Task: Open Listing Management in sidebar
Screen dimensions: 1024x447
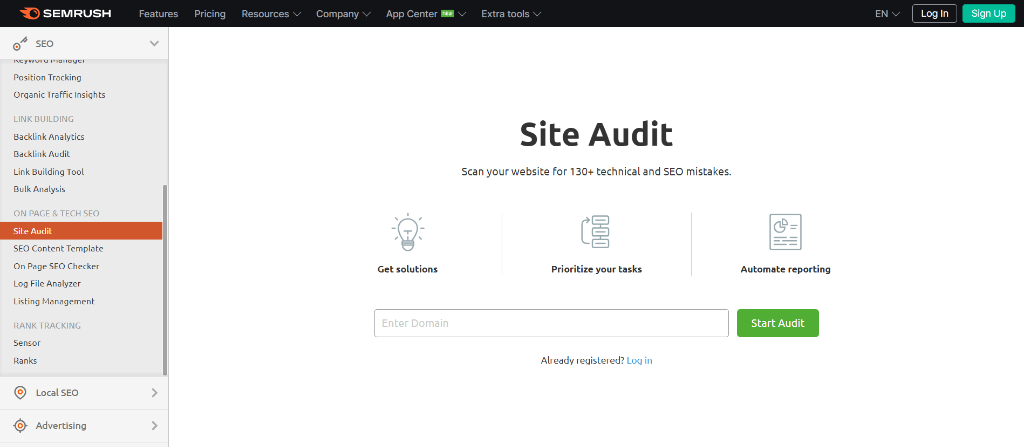Action: (54, 302)
